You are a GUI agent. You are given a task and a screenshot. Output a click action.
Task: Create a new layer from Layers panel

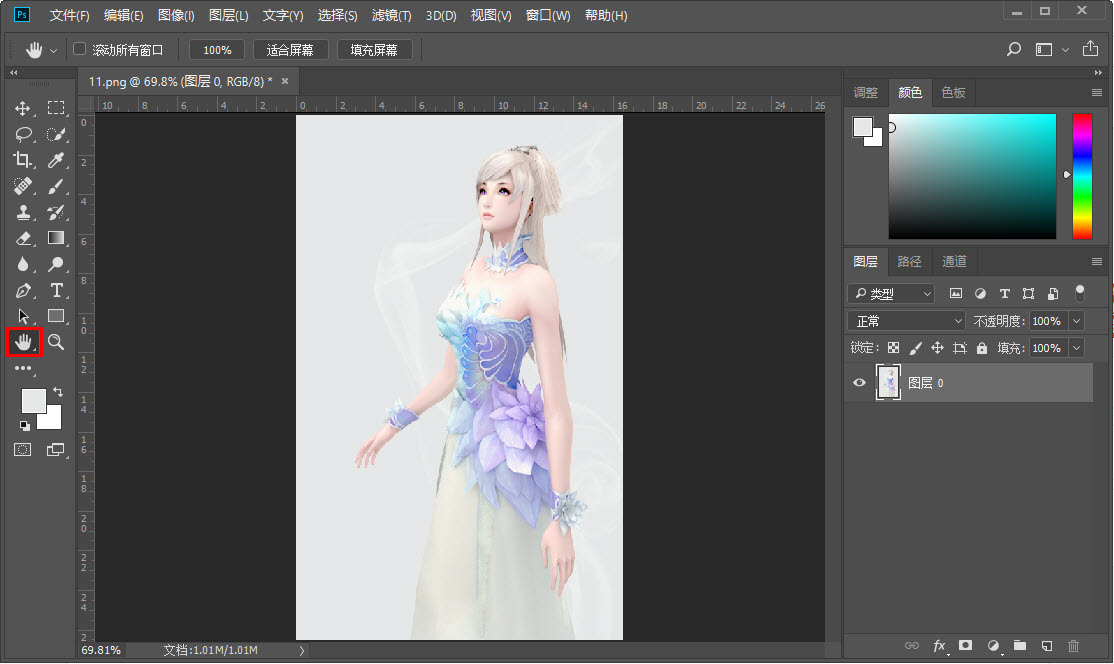pos(1047,646)
